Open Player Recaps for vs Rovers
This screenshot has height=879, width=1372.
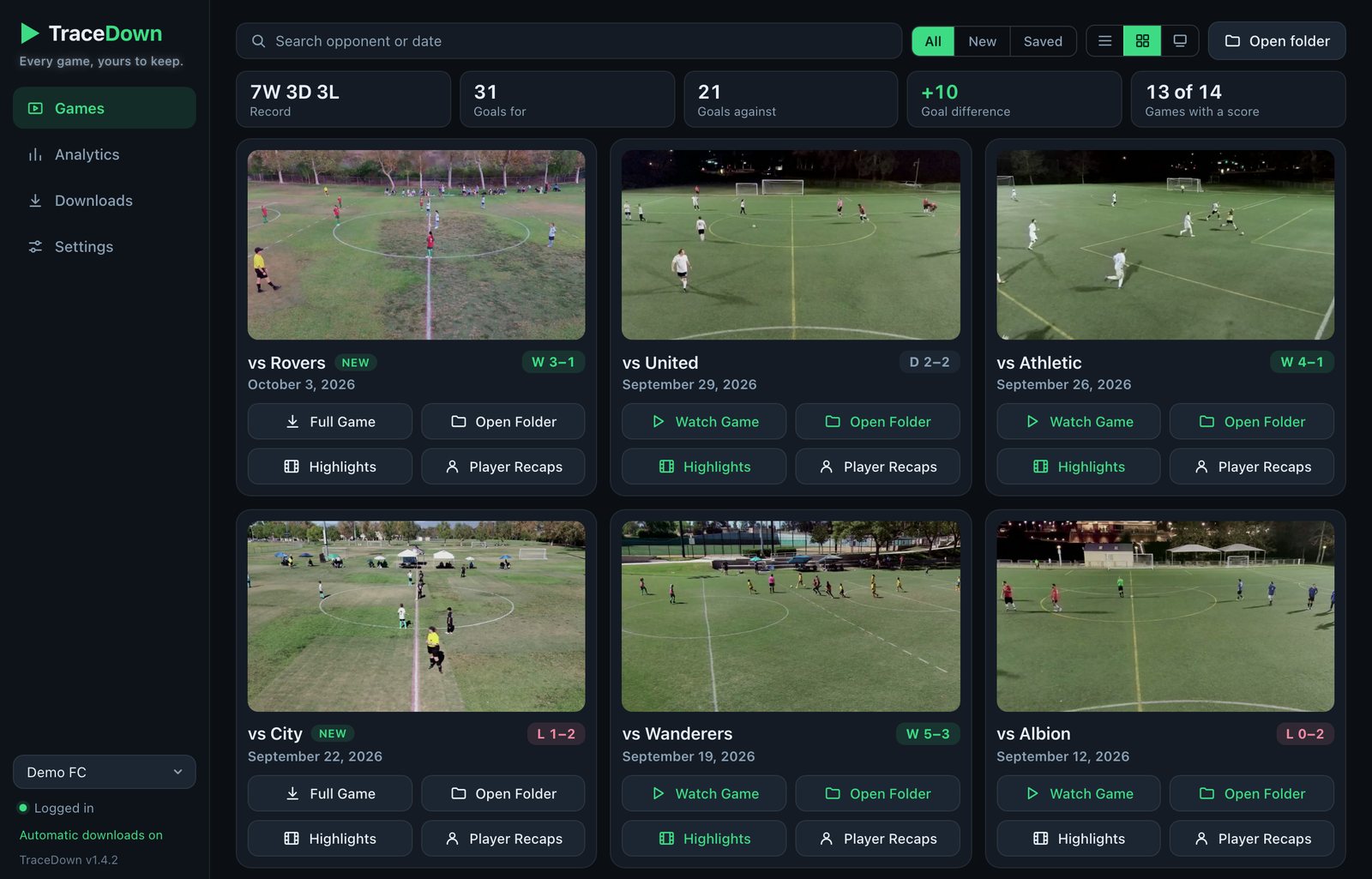(x=503, y=467)
